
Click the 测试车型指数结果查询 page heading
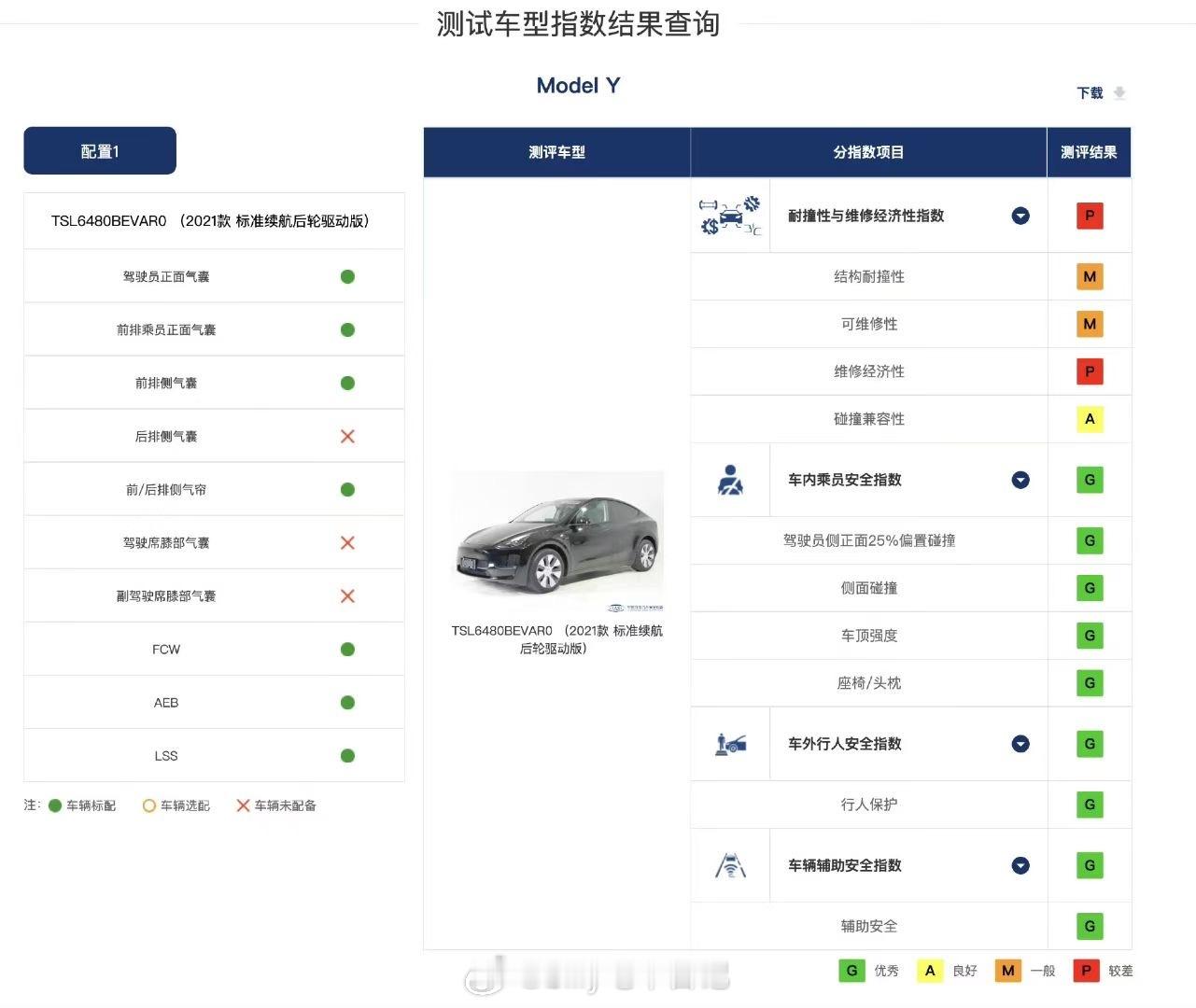[578, 23]
